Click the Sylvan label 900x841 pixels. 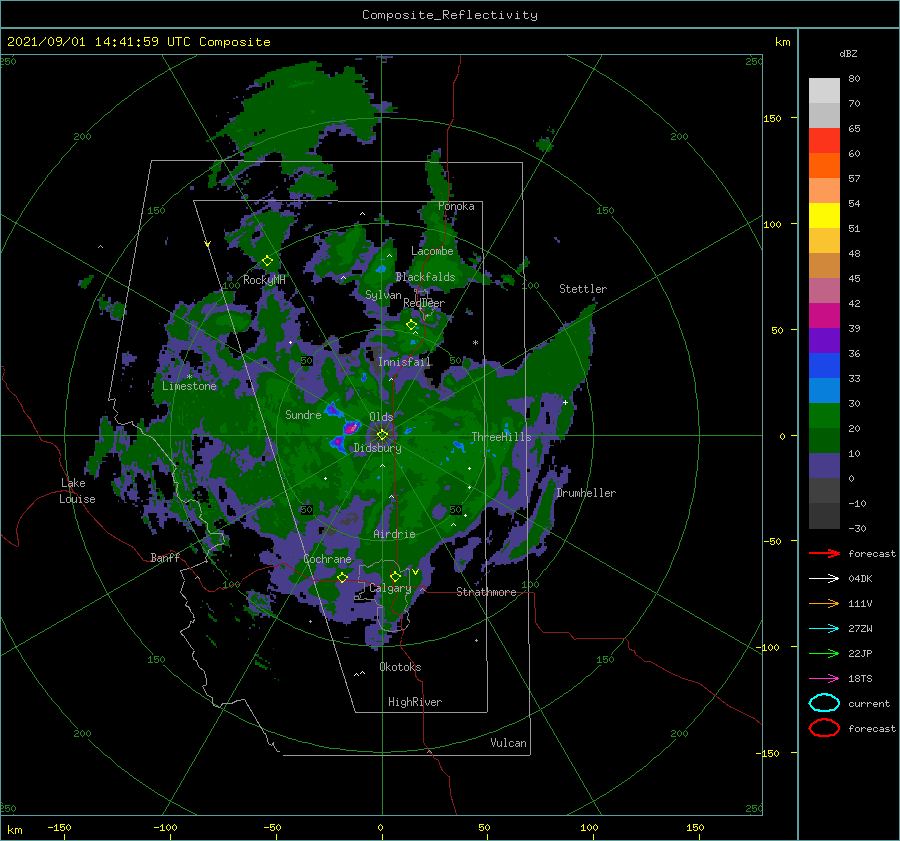[x=383, y=295]
